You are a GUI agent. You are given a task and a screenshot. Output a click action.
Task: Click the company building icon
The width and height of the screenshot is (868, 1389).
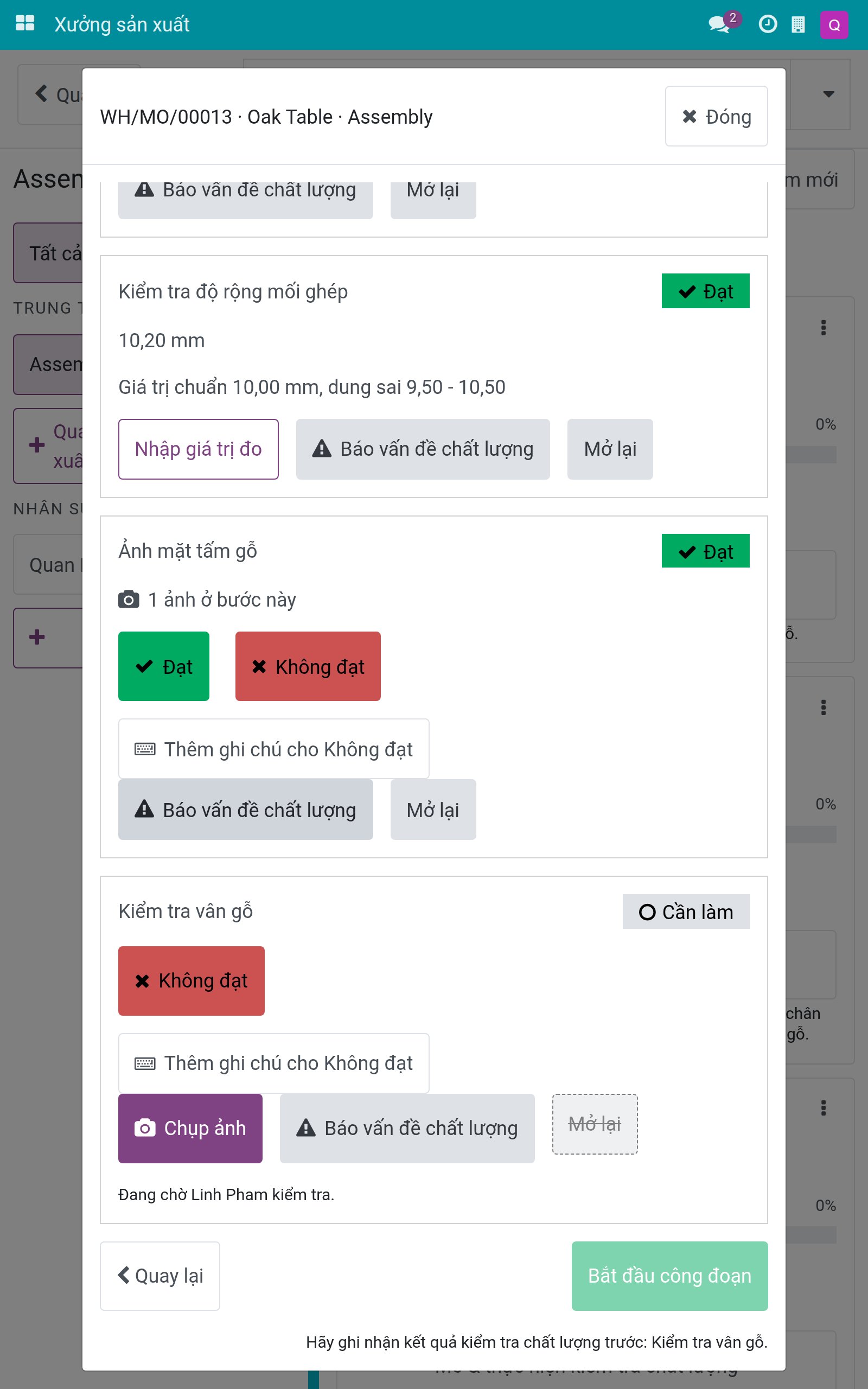click(x=798, y=24)
